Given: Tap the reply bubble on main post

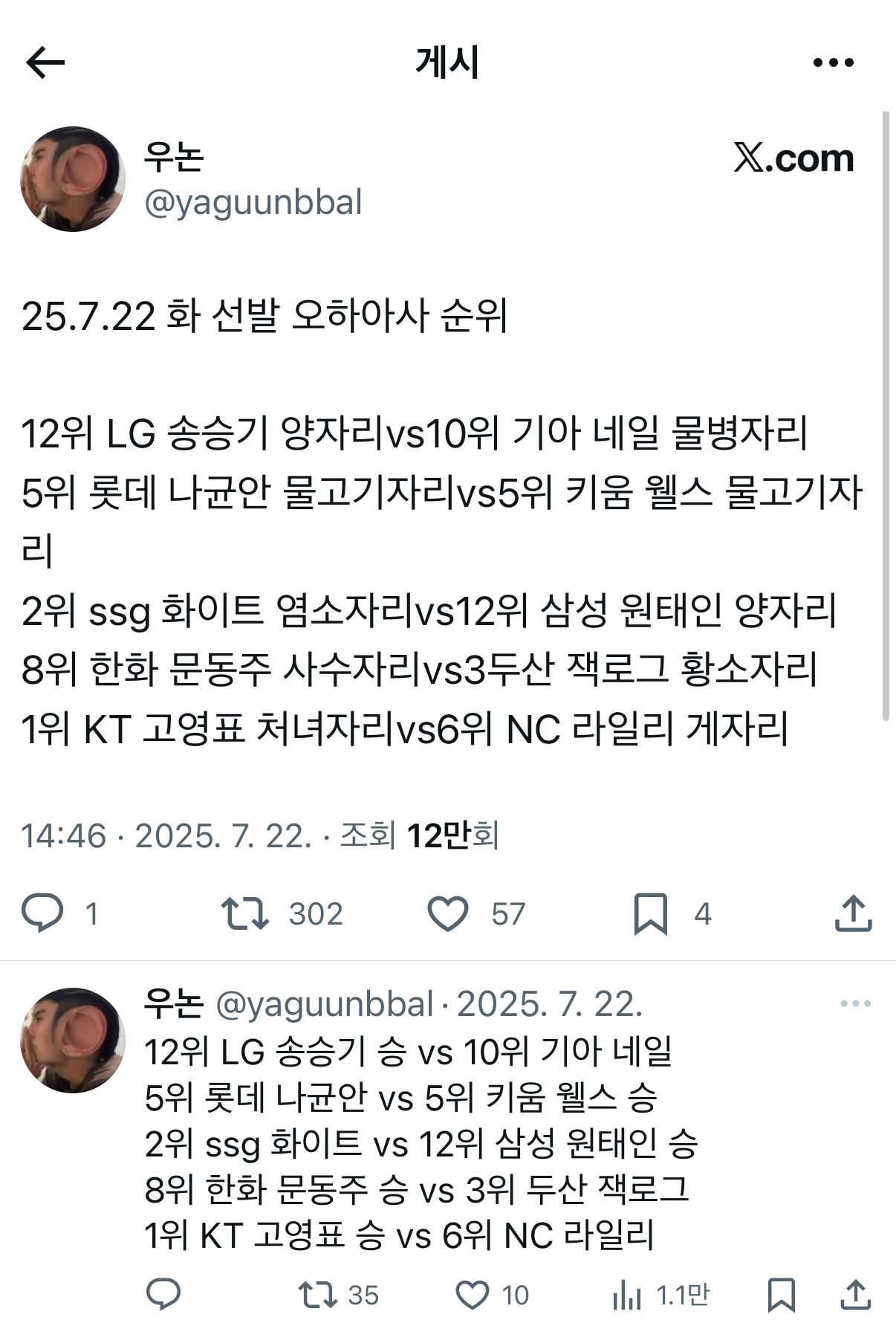Looking at the screenshot, I should click(42, 913).
